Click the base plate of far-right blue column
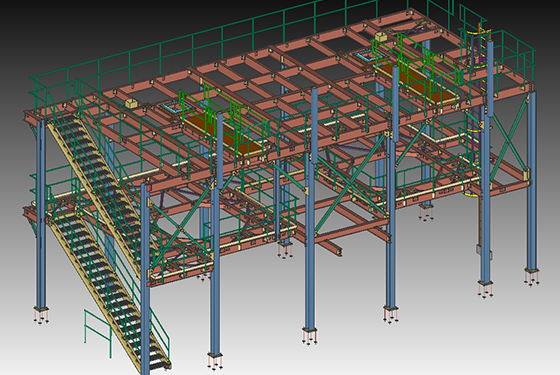Image resolution: width=560 pixels, height=375 pixels. point(532,270)
